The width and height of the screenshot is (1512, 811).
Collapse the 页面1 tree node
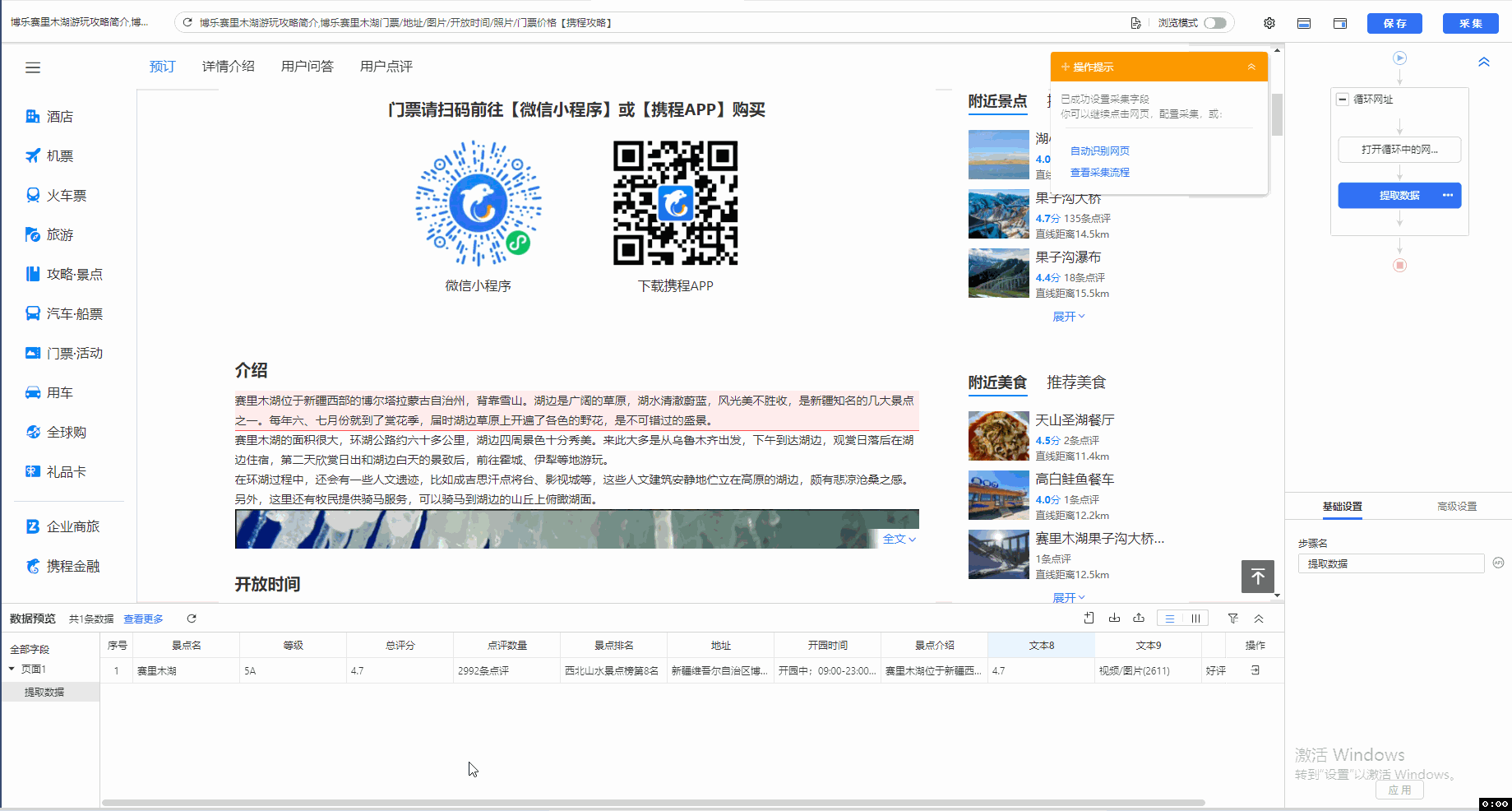12,670
